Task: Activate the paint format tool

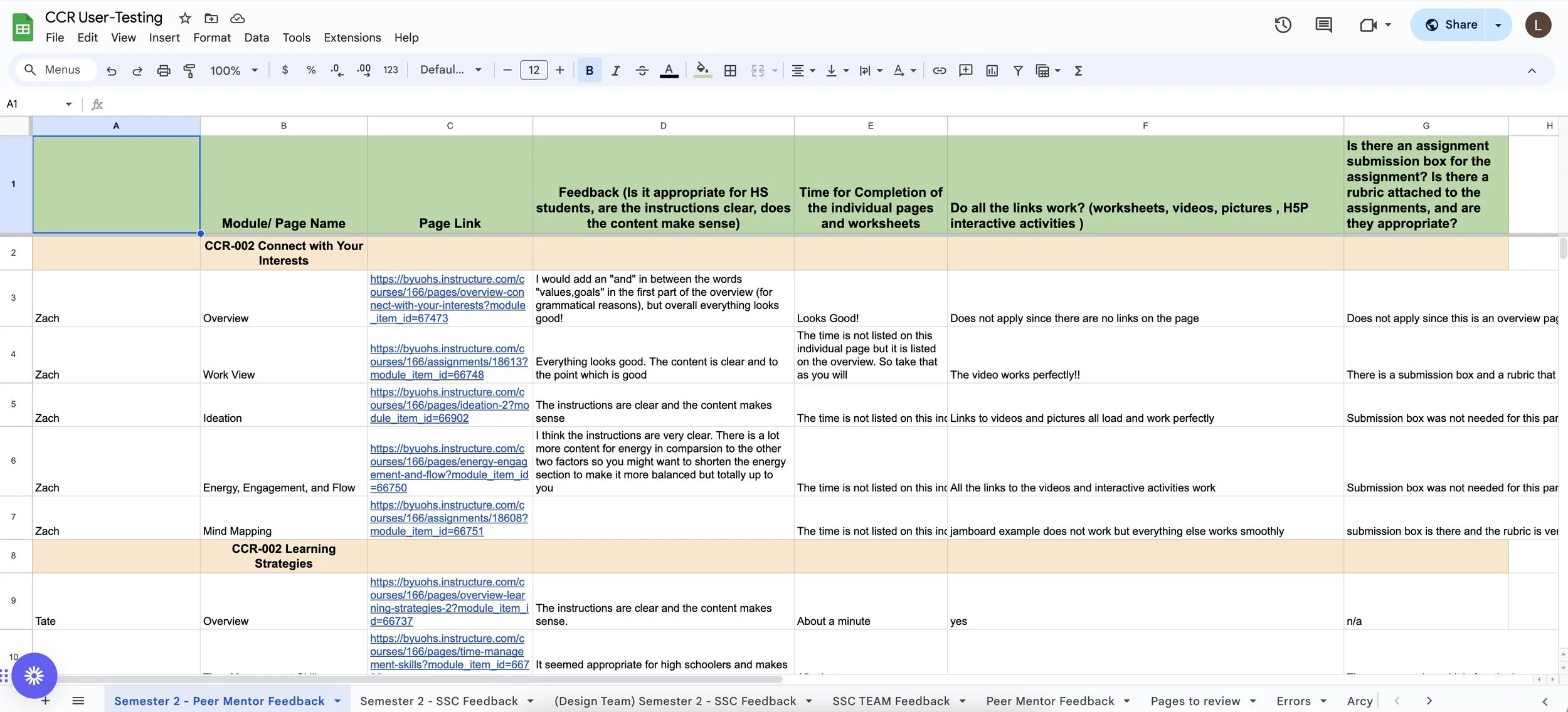Action: tap(189, 71)
